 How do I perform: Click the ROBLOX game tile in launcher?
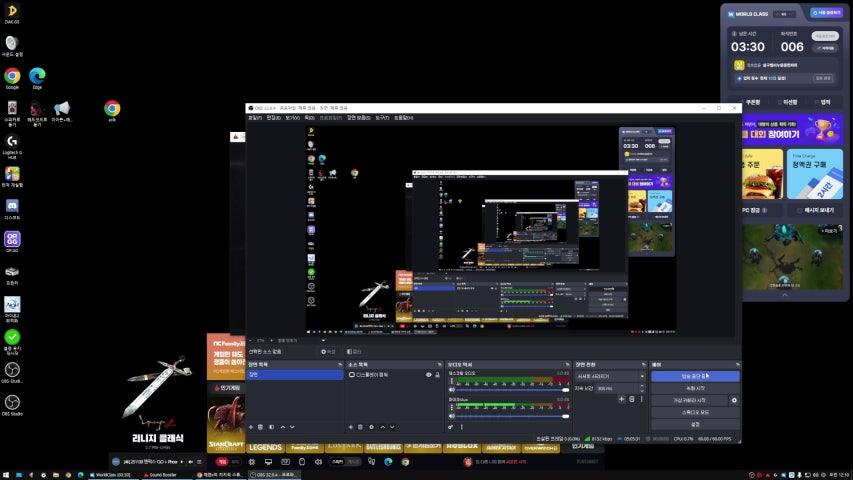(462, 447)
